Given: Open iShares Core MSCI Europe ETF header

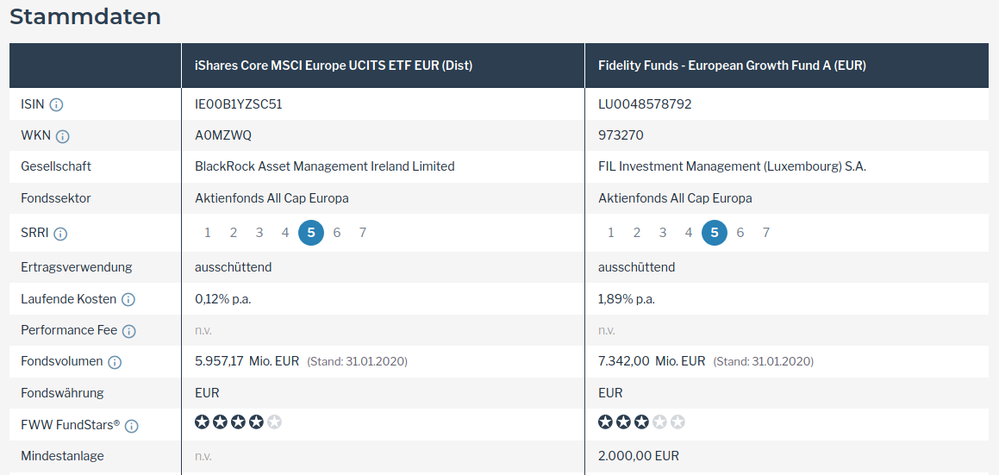Looking at the screenshot, I should pyautogui.click(x=333, y=66).
